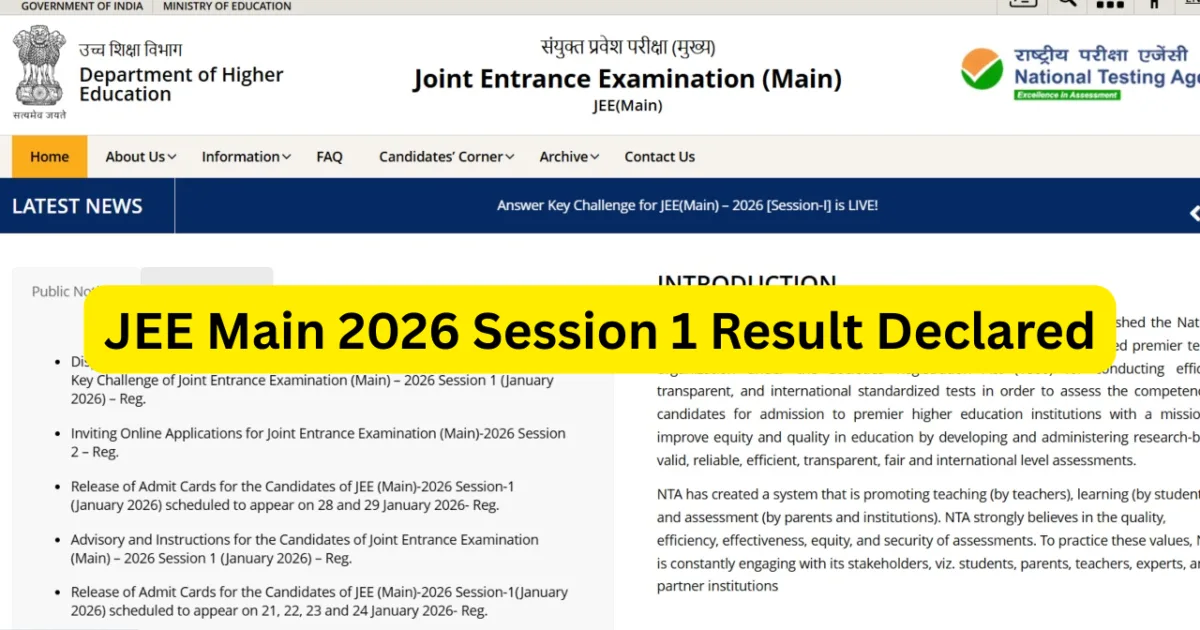The height and width of the screenshot is (630, 1200).
Task: Select the Home menu item
Action: coord(49,157)
